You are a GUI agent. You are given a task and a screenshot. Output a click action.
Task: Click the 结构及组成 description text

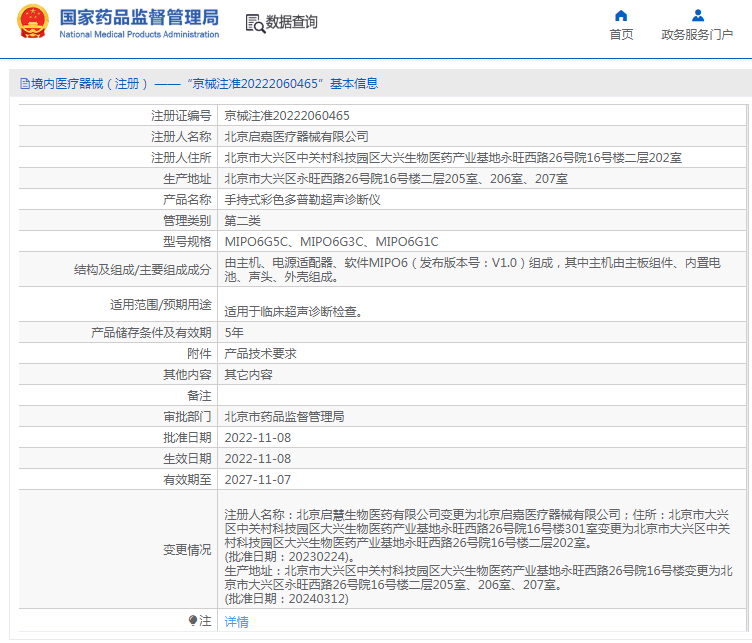pyautogui.click(x=472, y=270)
